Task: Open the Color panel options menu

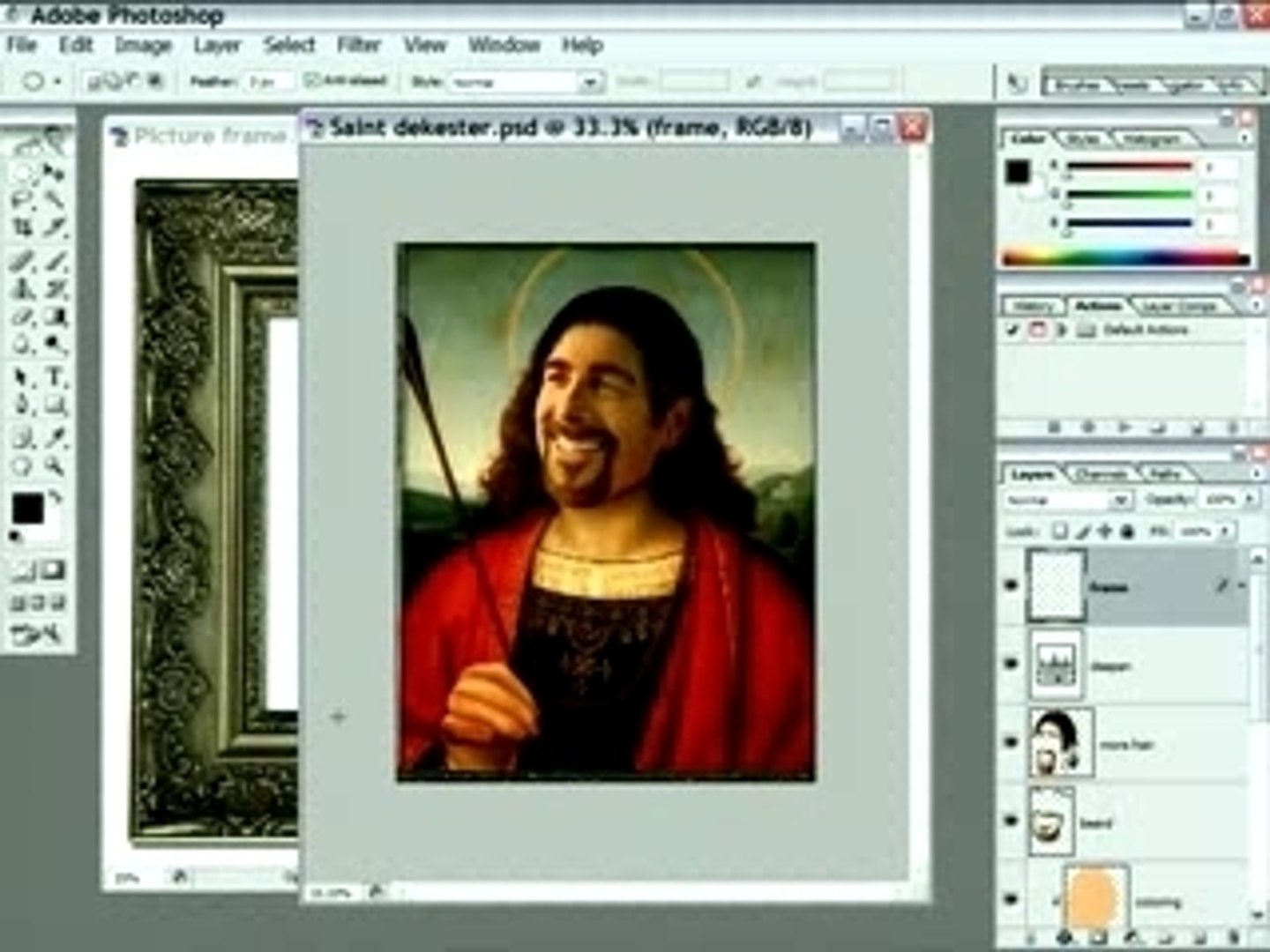Action: tap(1245, 138)
